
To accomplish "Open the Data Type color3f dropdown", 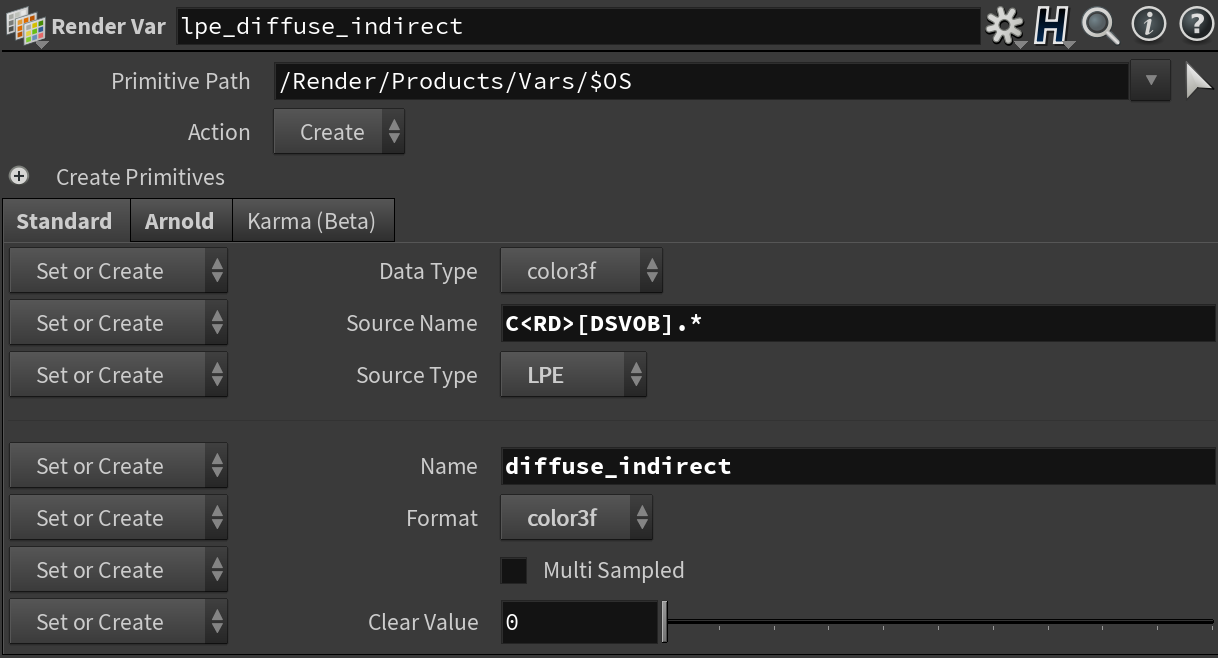I will [x=580, y=271].
